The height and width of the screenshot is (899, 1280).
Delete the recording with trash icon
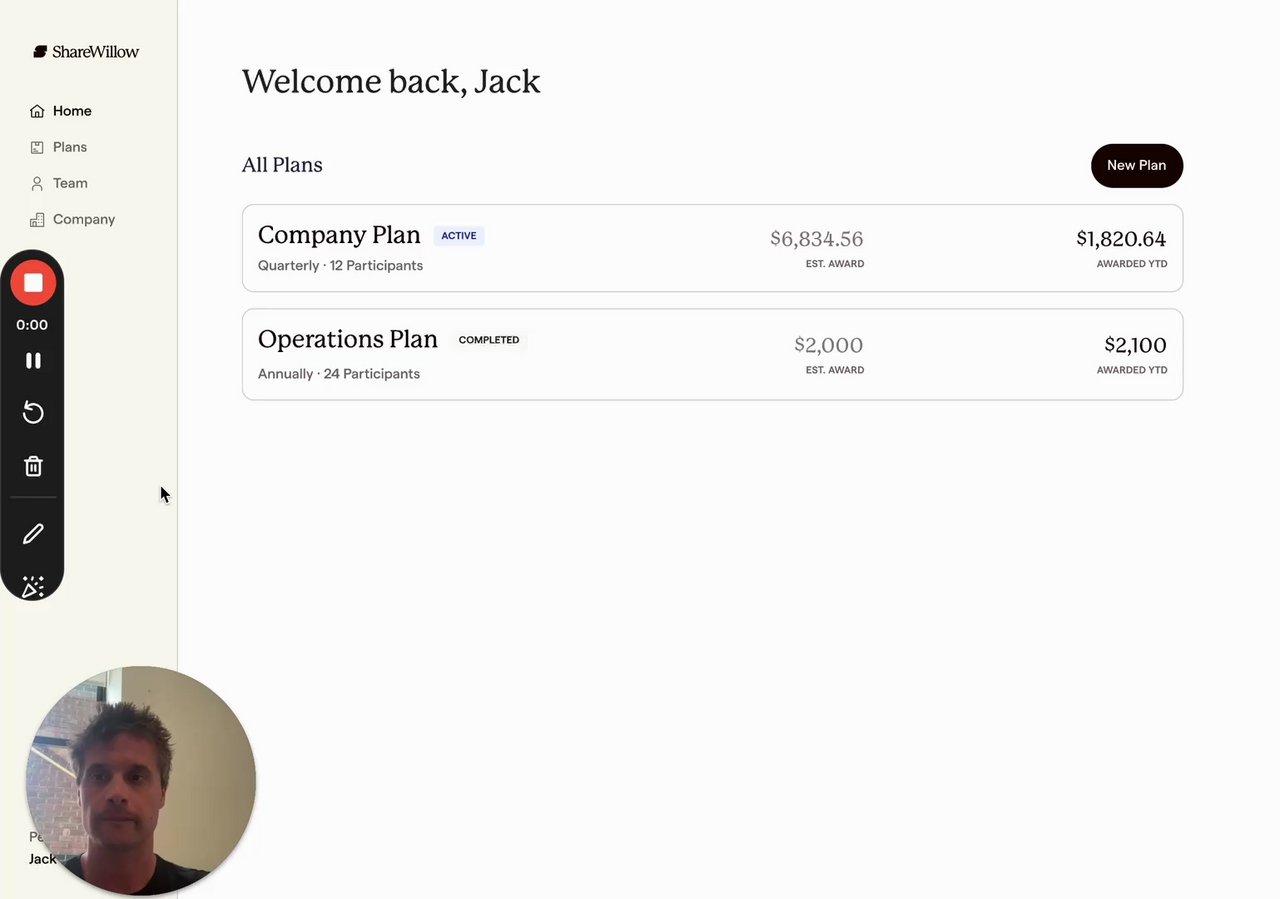point(33,466)
